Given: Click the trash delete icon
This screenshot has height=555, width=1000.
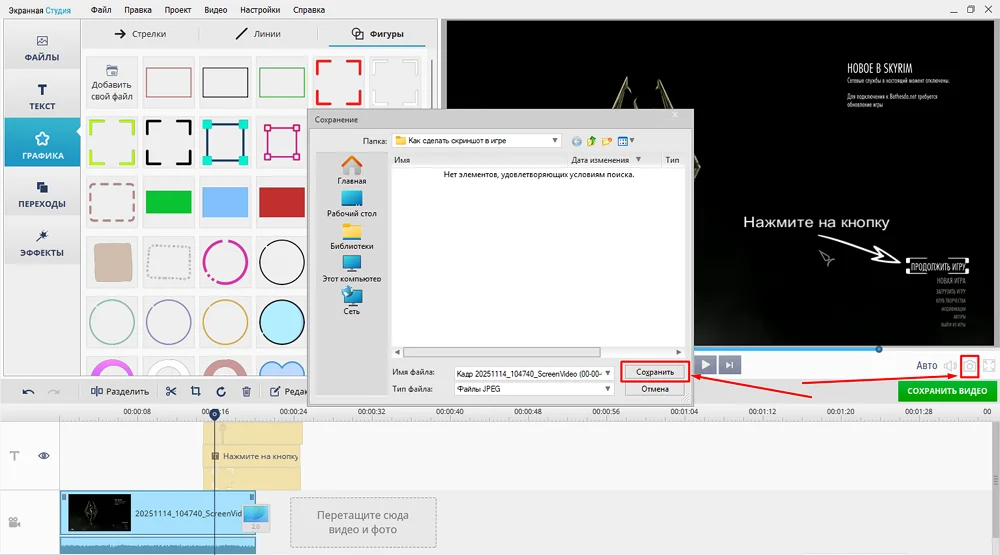Looking at the screenshot, I should 246,391.
